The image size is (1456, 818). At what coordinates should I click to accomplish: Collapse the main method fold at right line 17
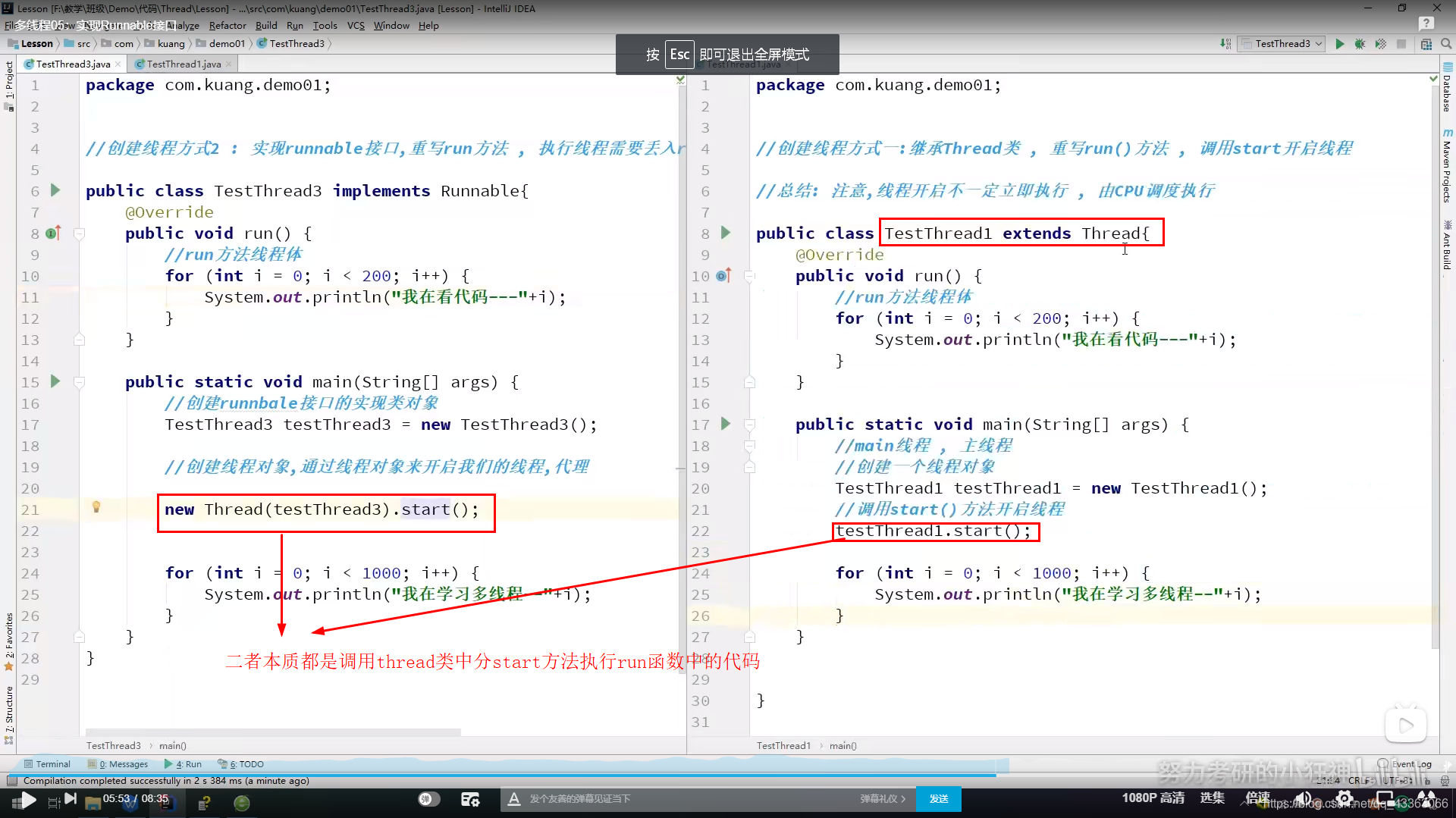coord(749,425)
